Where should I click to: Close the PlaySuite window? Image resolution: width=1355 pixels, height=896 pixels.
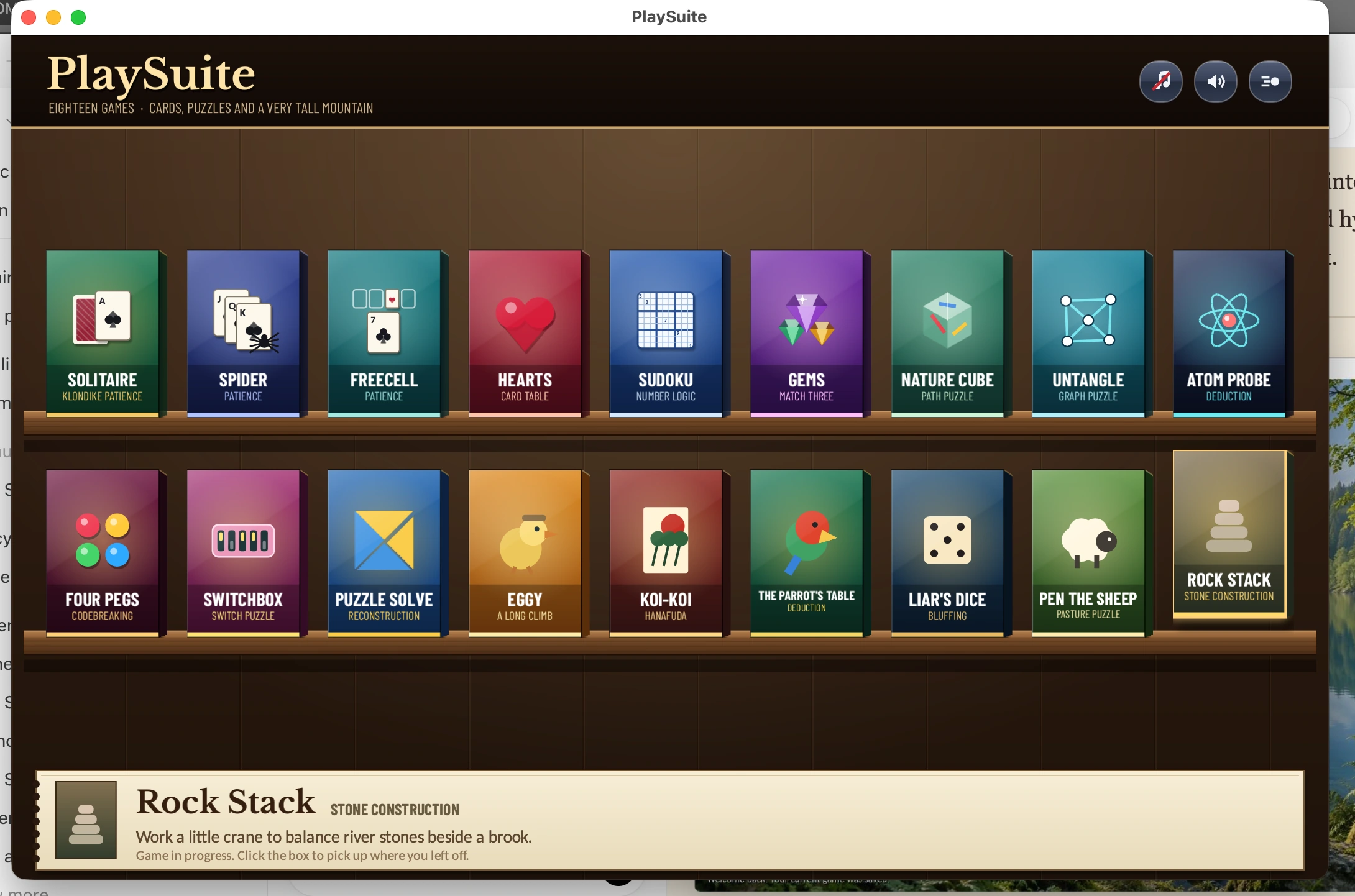pyautogui.click(x=28, y=17)
